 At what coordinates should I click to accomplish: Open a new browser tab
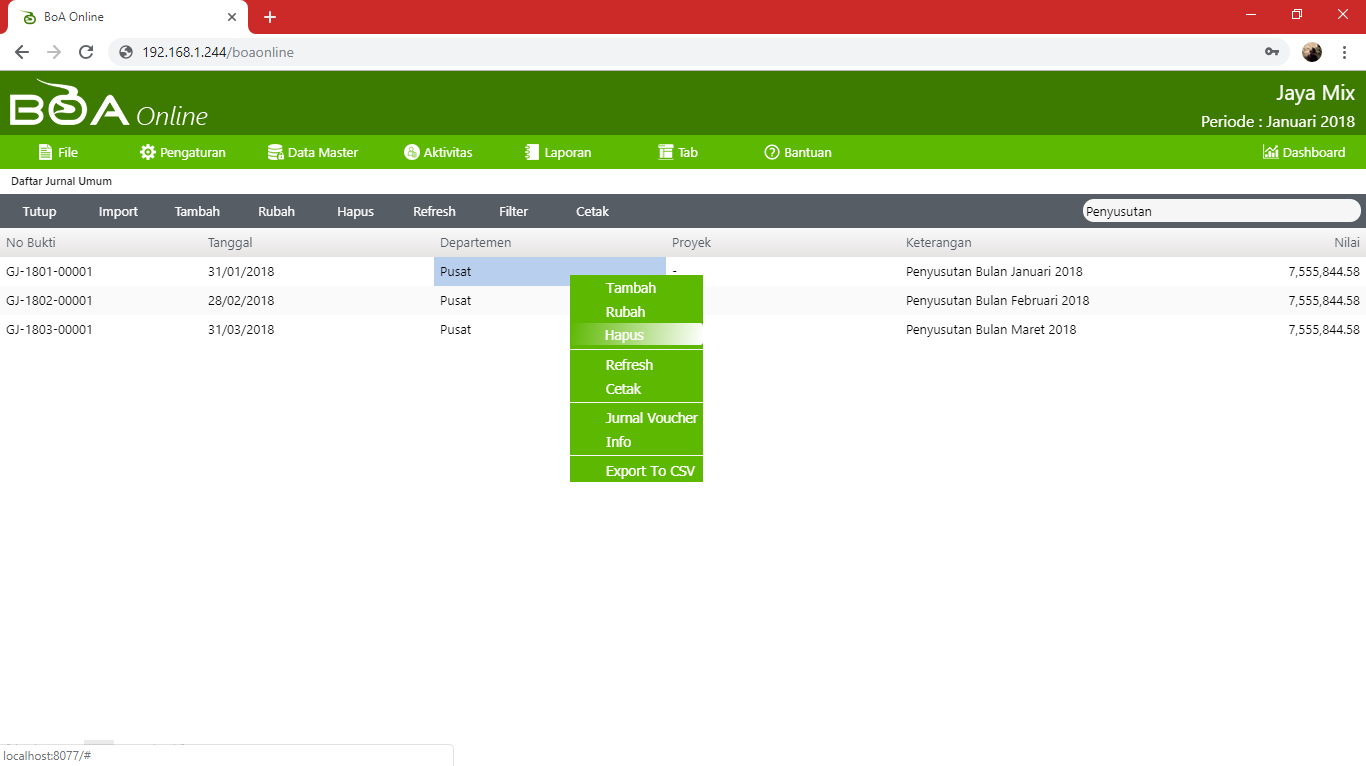click(x=270, y=17)
